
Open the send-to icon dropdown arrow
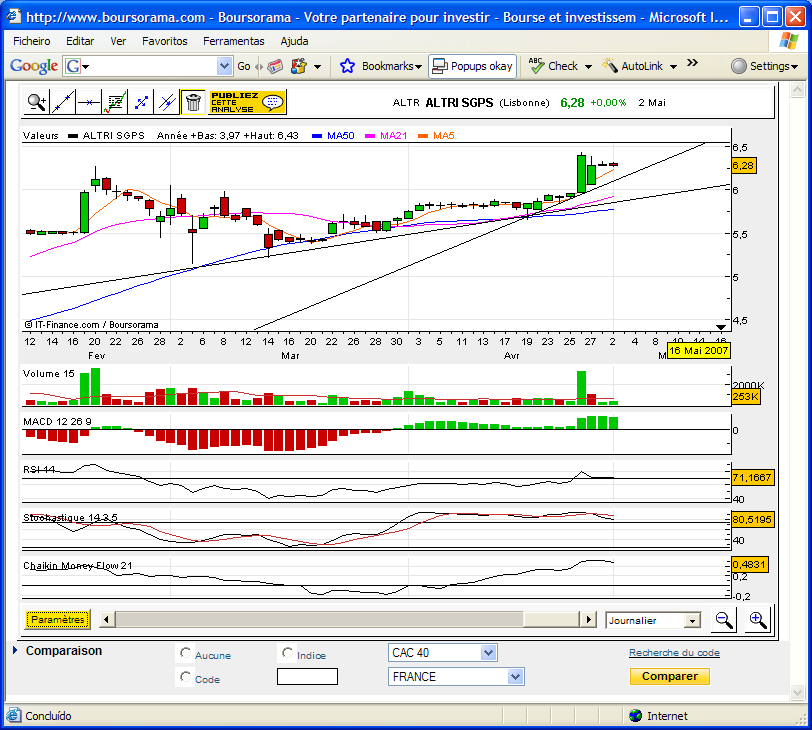(317, 67)
